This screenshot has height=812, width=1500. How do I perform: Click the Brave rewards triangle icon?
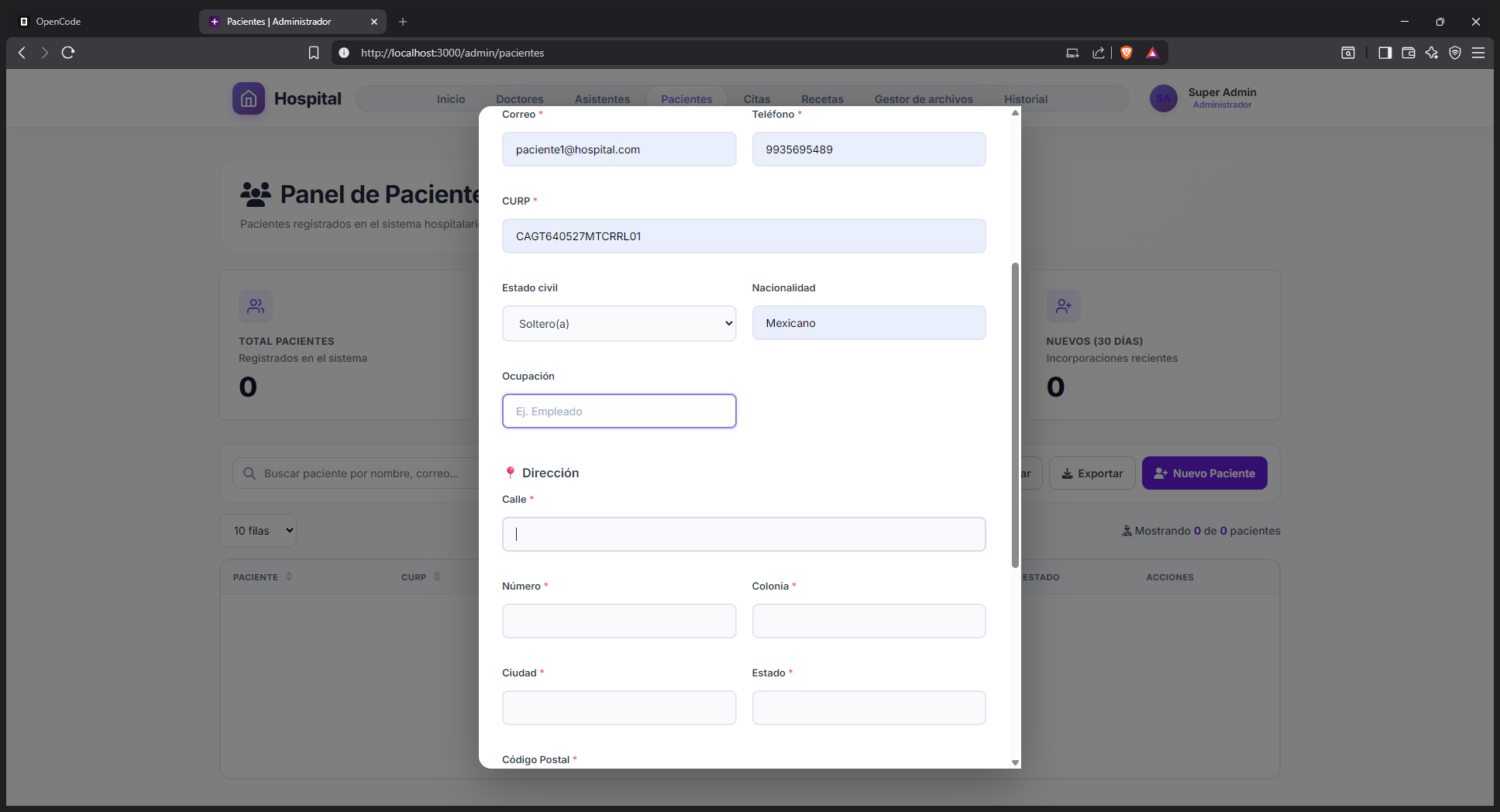tap(1153, 53)
